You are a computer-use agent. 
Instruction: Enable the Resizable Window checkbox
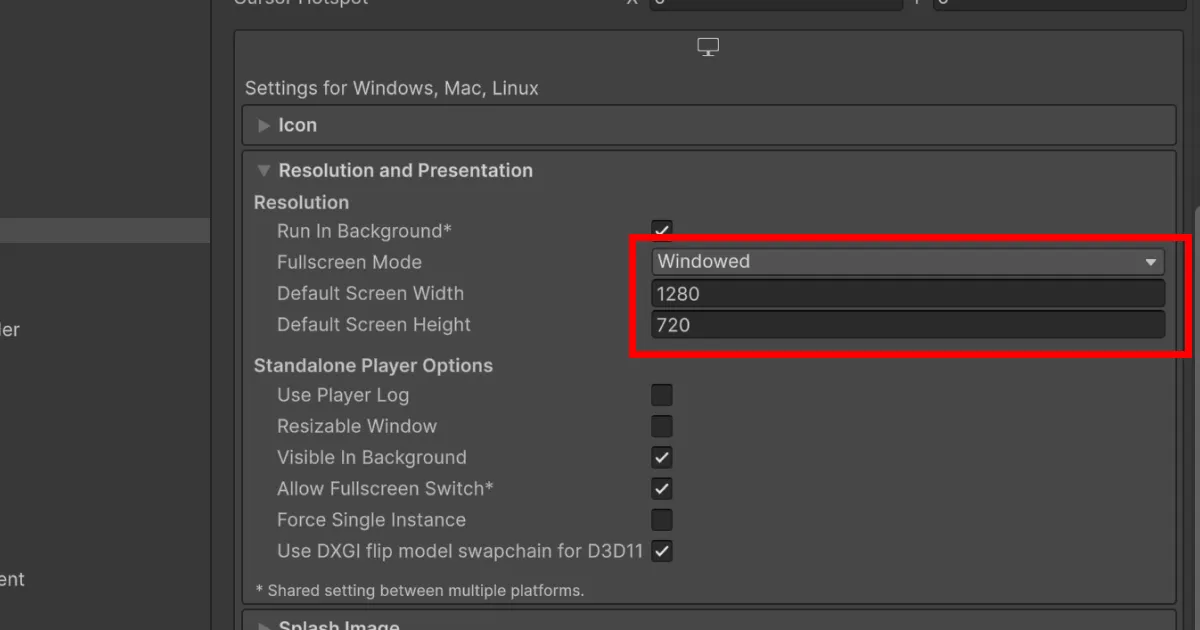(661, 427)
